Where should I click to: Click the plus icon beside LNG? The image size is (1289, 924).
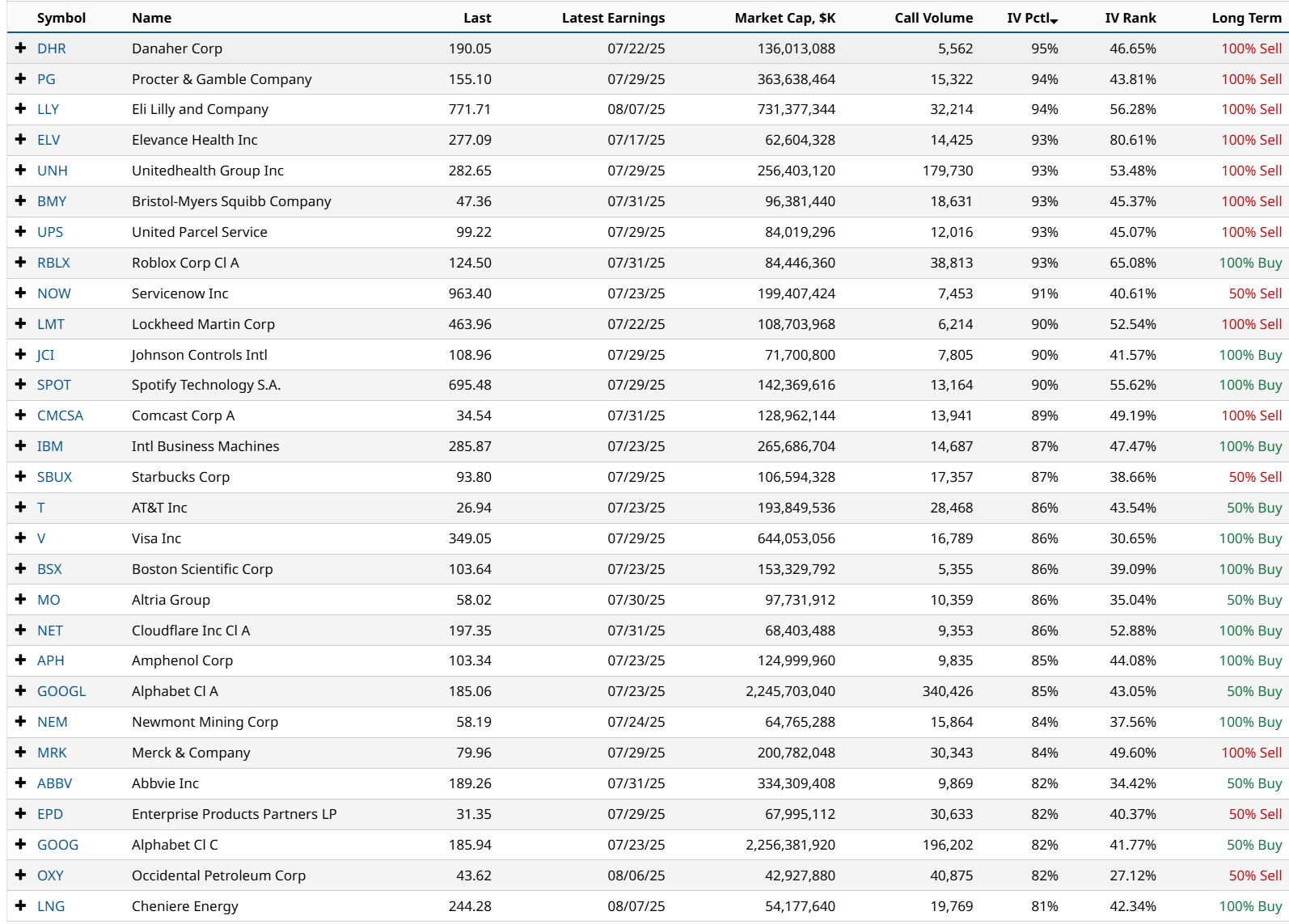pos(21,906)
